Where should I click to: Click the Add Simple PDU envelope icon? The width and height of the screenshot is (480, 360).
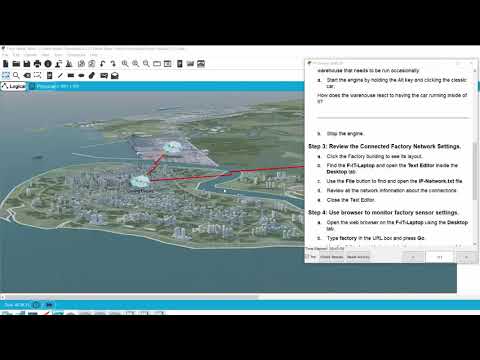[104, 76]
